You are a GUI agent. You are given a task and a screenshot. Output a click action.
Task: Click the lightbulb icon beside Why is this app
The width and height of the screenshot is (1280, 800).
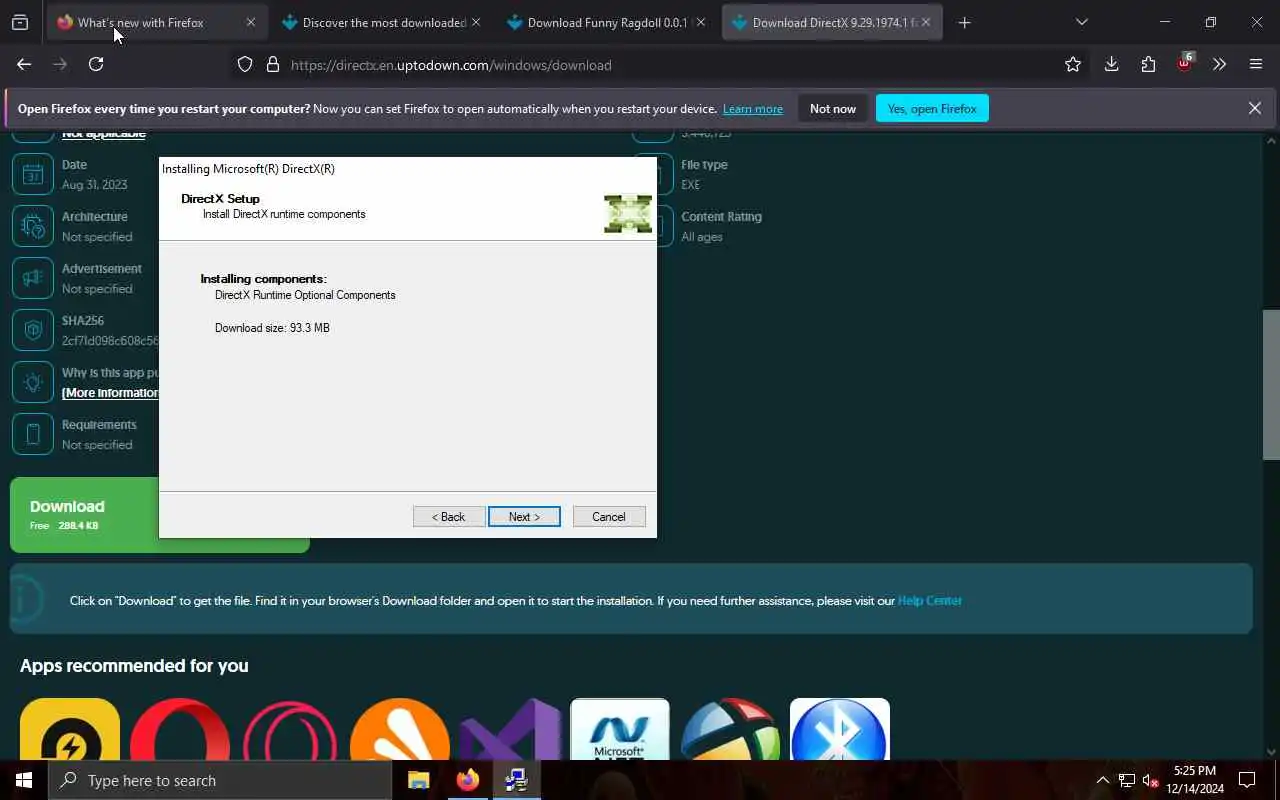(x=33, y=383)
